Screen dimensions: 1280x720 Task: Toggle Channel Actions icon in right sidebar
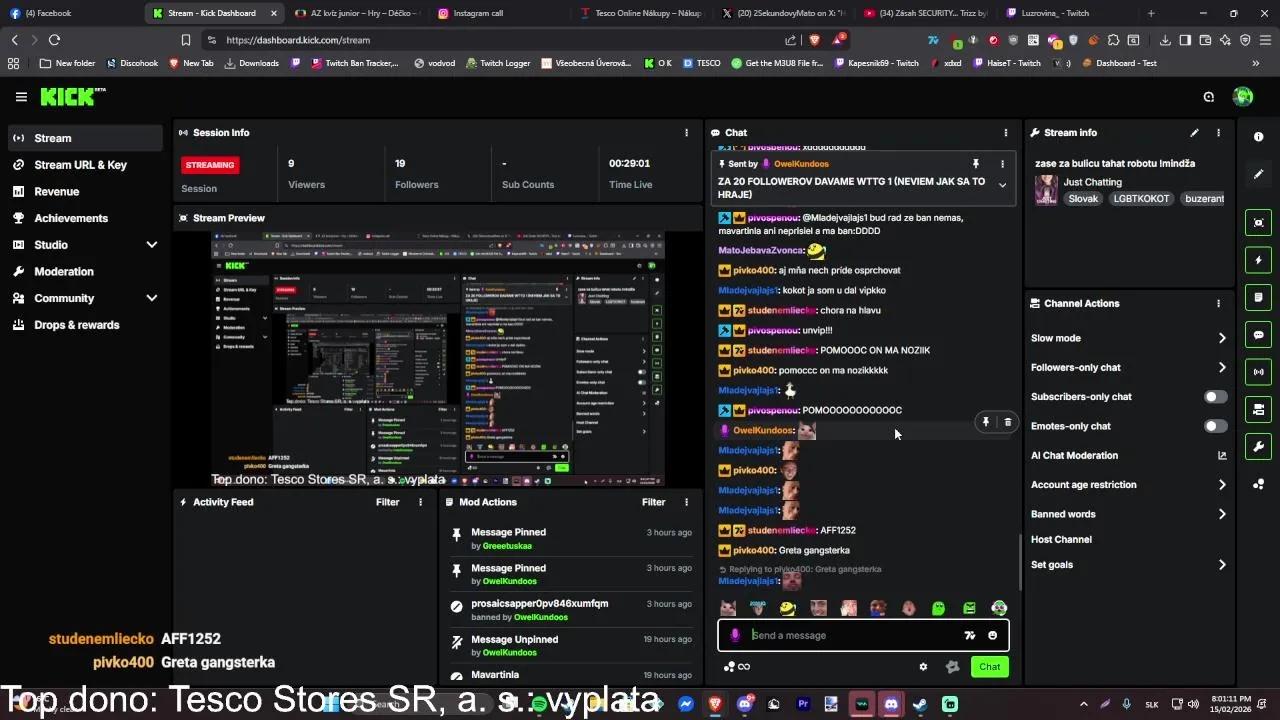tap(1259, 409)
